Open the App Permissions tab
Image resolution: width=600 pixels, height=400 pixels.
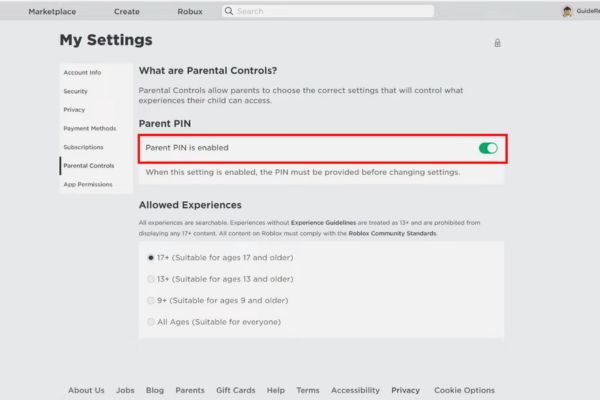(x=88, y=184)
